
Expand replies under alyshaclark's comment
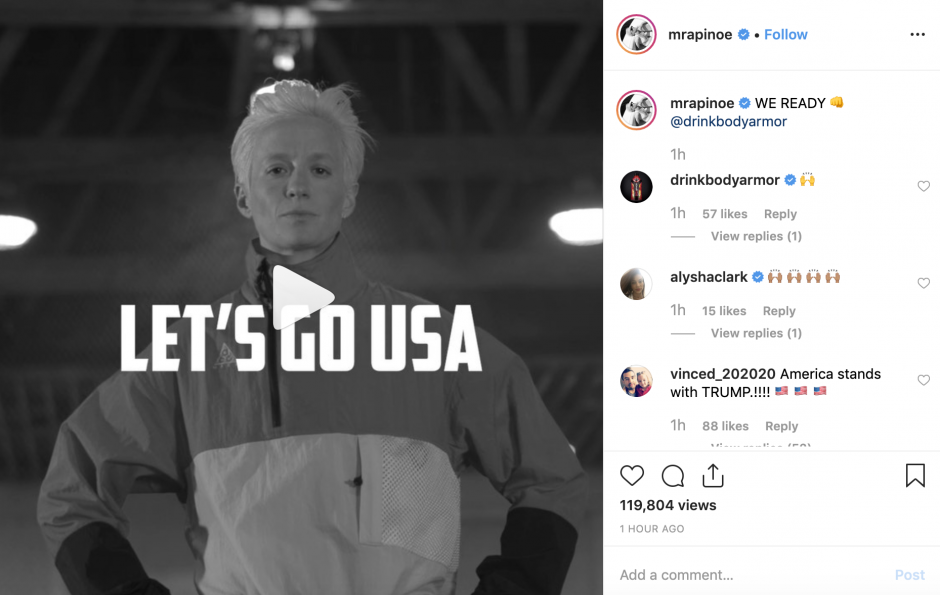(x=756, y=333)
